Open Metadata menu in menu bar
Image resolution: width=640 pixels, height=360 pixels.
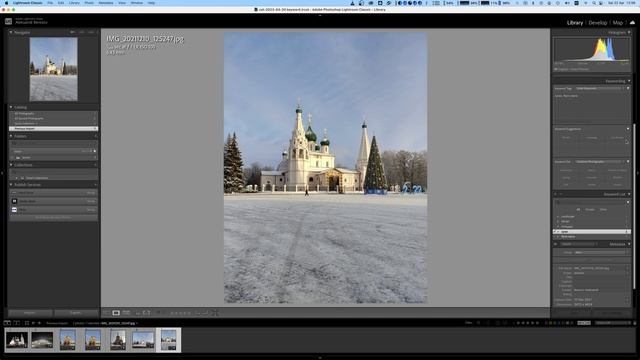click(x=106, y=3)
